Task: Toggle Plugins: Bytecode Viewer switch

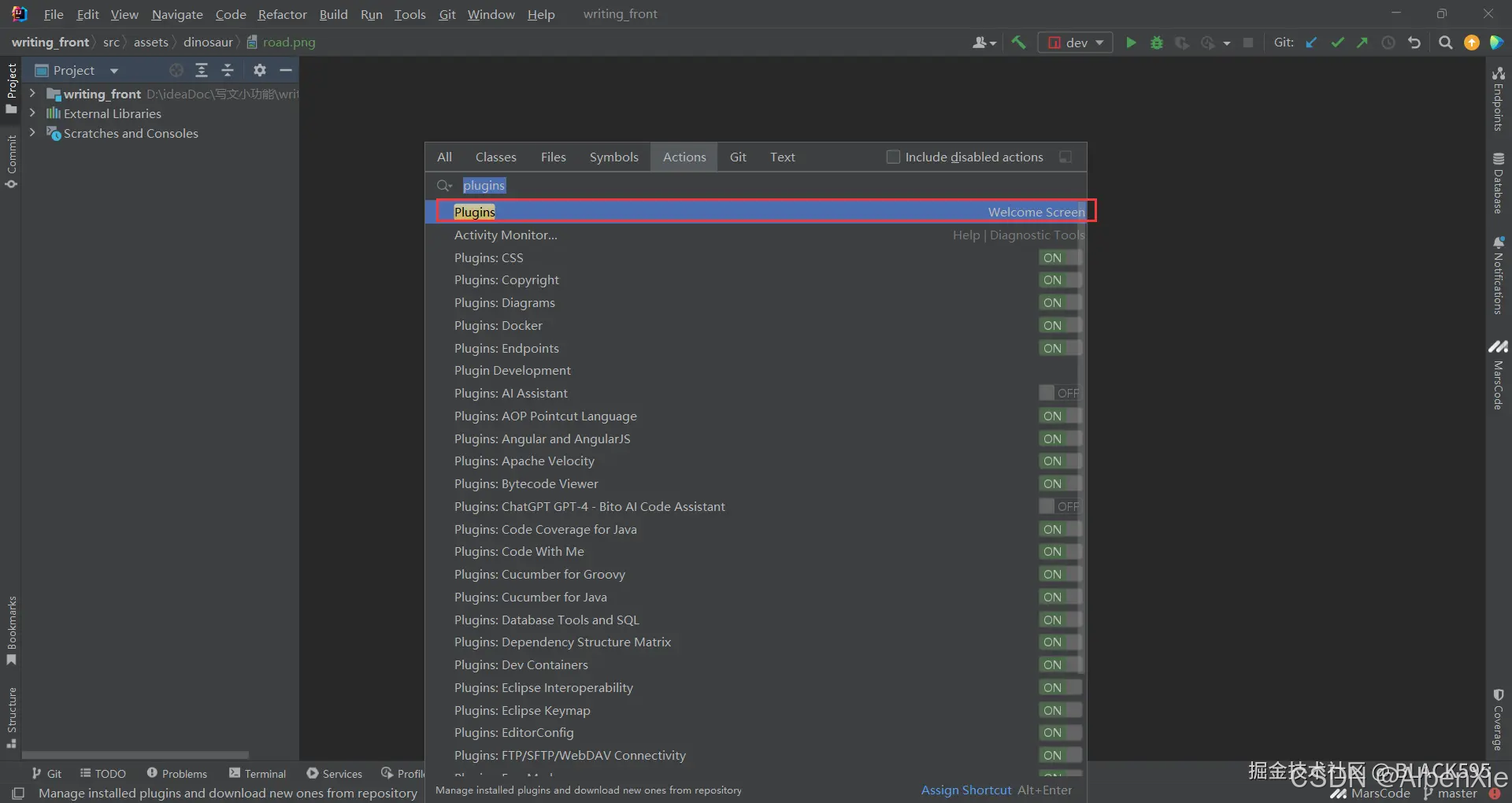Action: pyautogui.click(x=1059, y=483)
